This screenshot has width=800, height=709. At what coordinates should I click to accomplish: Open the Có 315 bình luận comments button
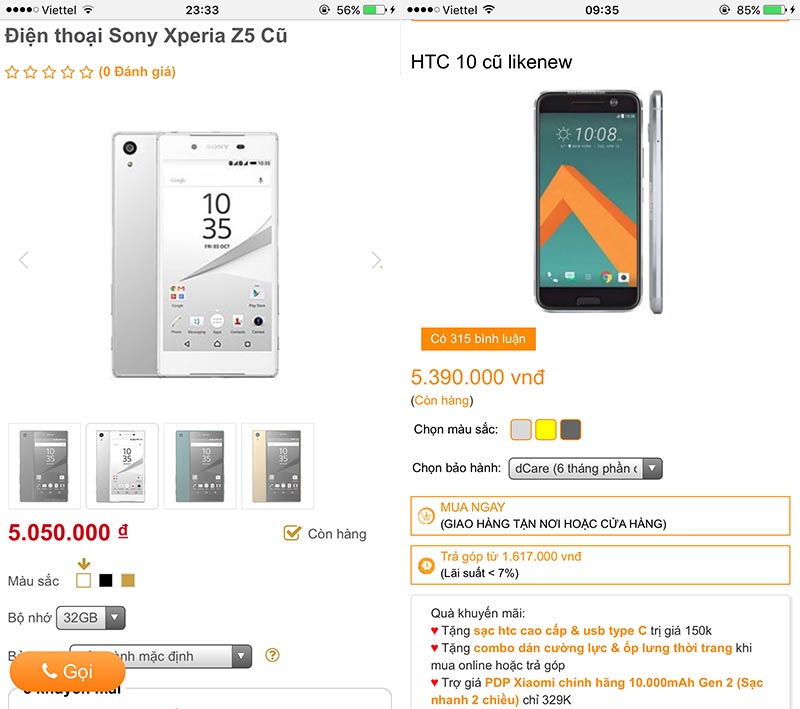click(478, 339)
